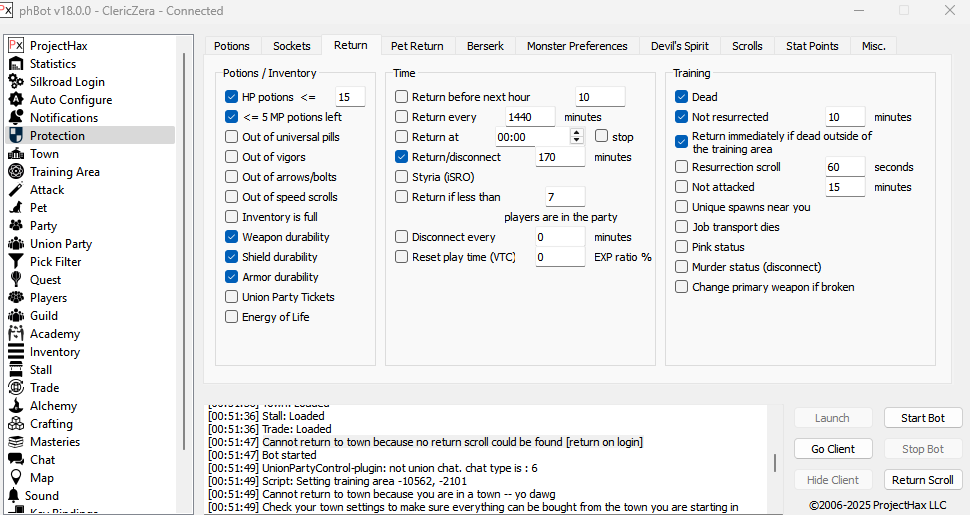Enable the Inventory is full checkbox
Viewport: 970px width, 515px height.
tap(232, 217)
